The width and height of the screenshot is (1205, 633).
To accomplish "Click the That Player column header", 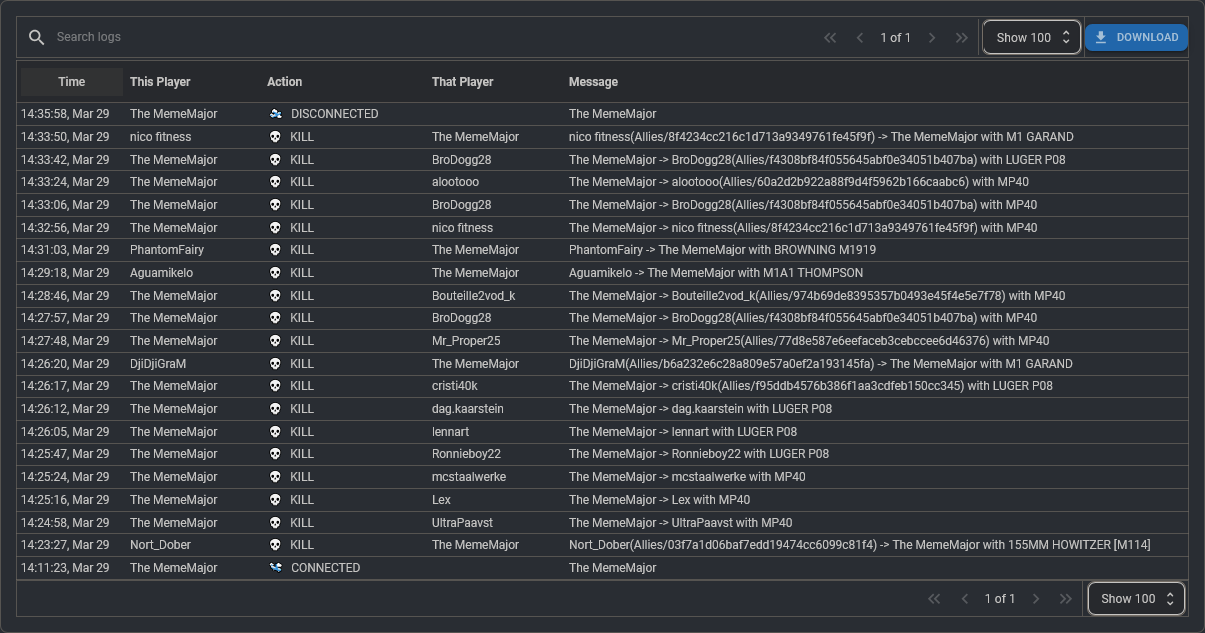I will coord(462,82).
